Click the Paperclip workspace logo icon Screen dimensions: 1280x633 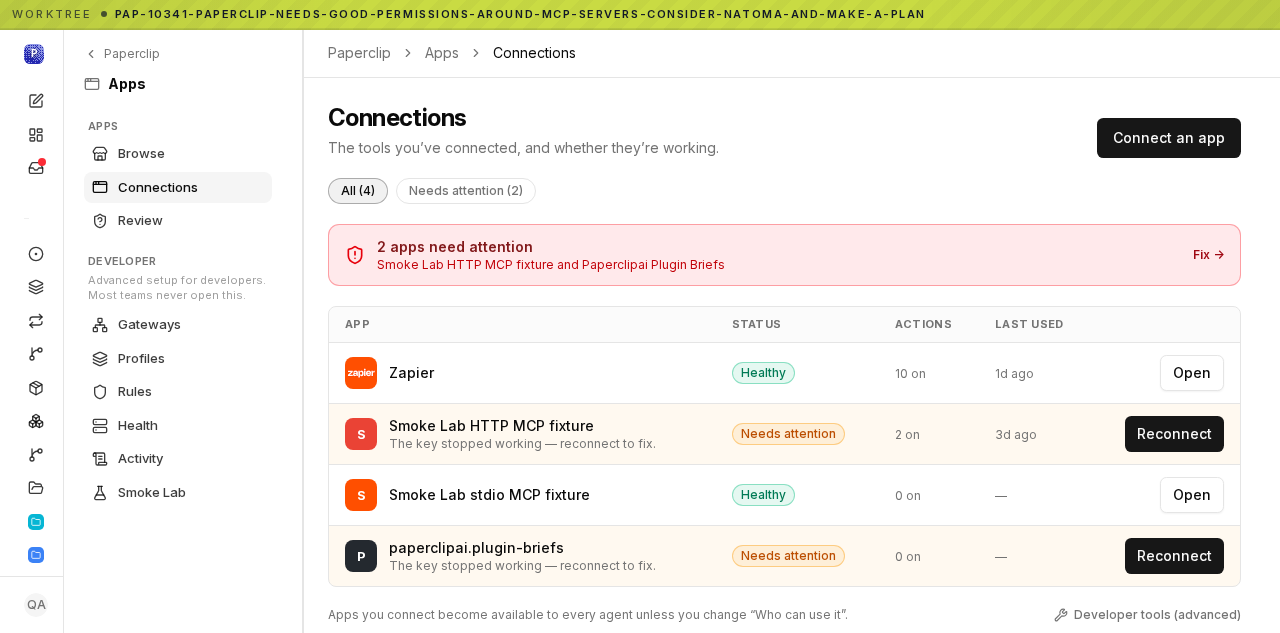(34, 54)
